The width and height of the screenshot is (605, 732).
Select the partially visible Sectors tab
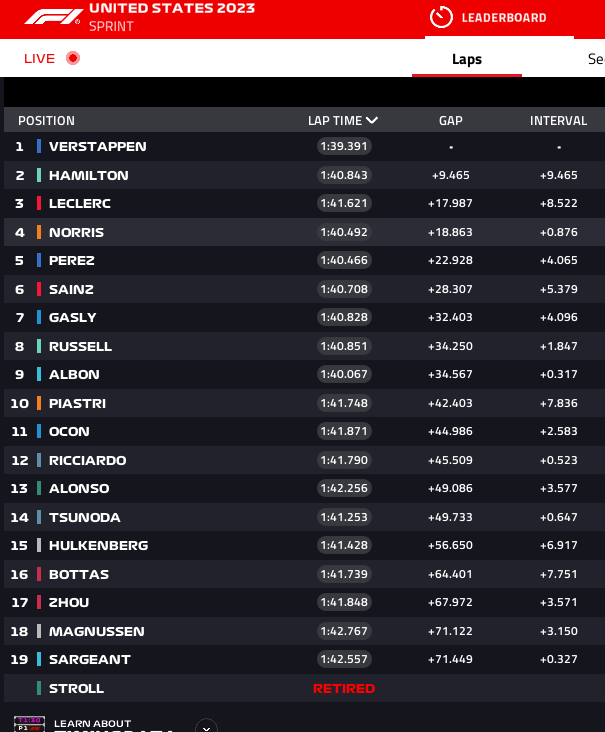(x=596, y=59)
